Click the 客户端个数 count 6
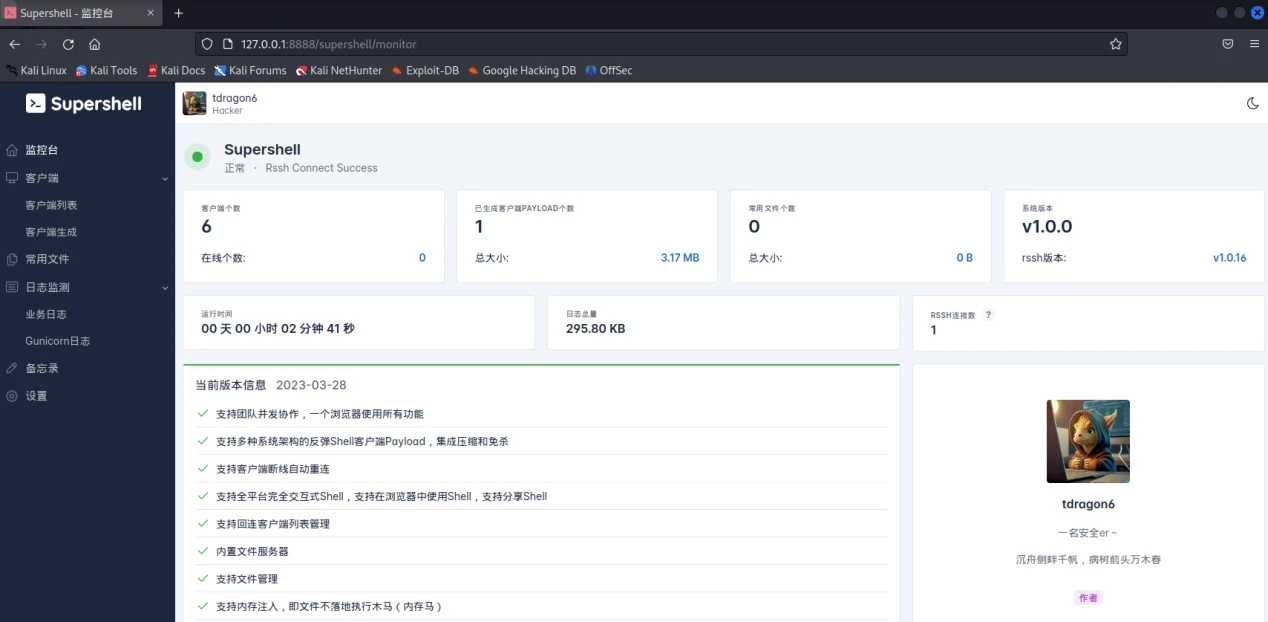The height and width of the screenshot is (622, 1268). (x=207, y=226)
